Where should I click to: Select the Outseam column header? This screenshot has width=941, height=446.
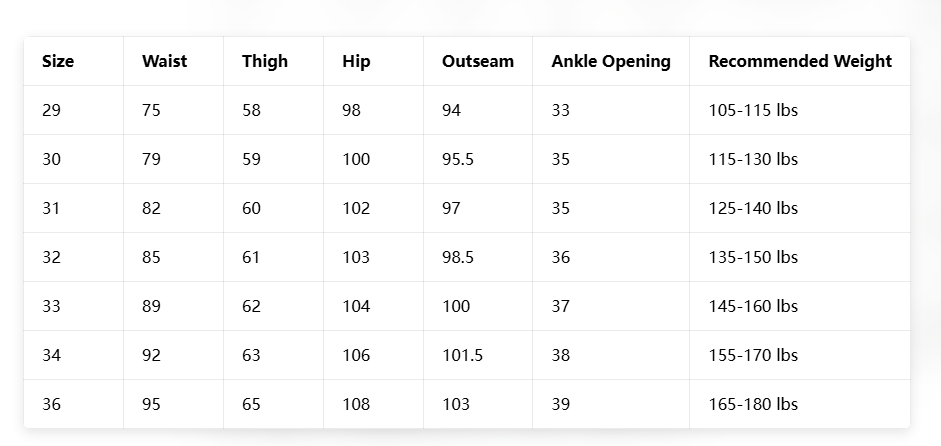click(x=477, y=61)
